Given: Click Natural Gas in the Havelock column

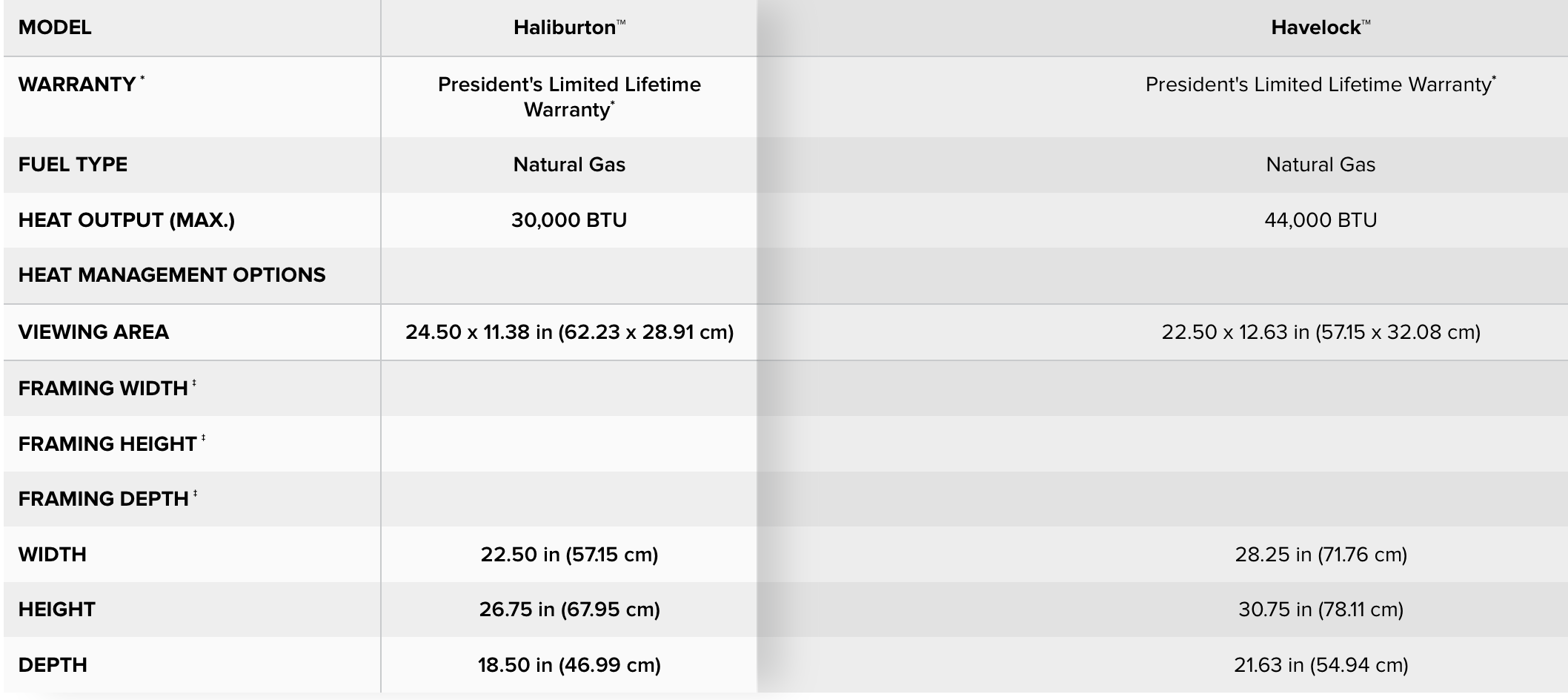Looking at the screenshot, I should click(1320, 165).
